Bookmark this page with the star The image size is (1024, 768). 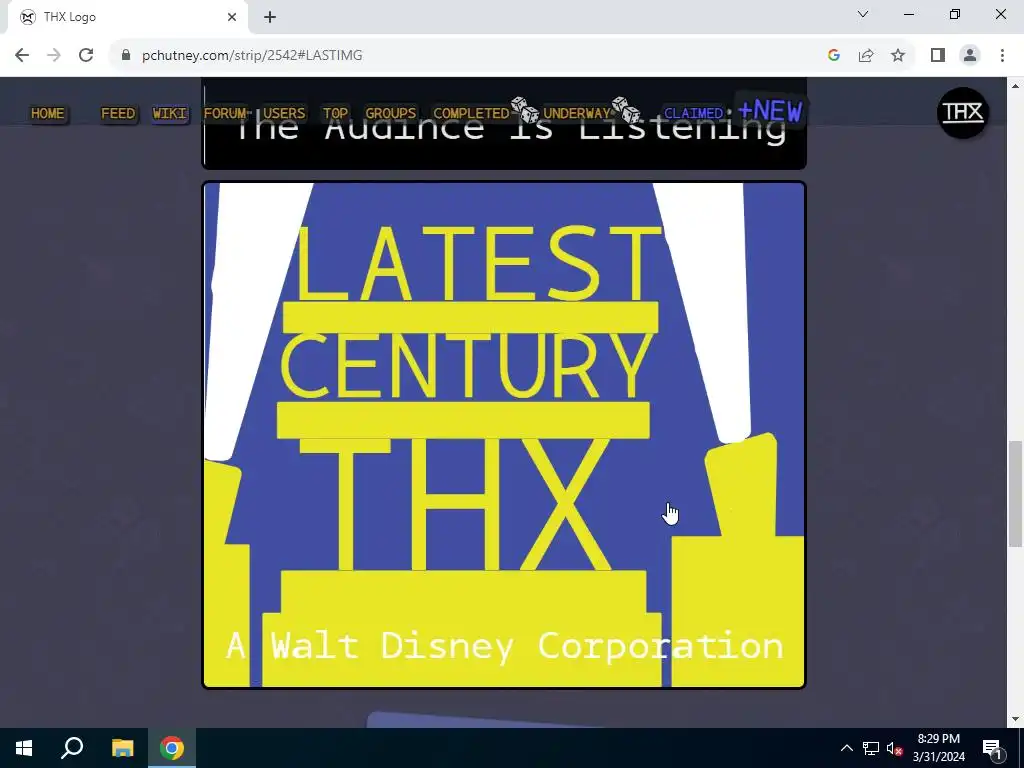[898, 56]
